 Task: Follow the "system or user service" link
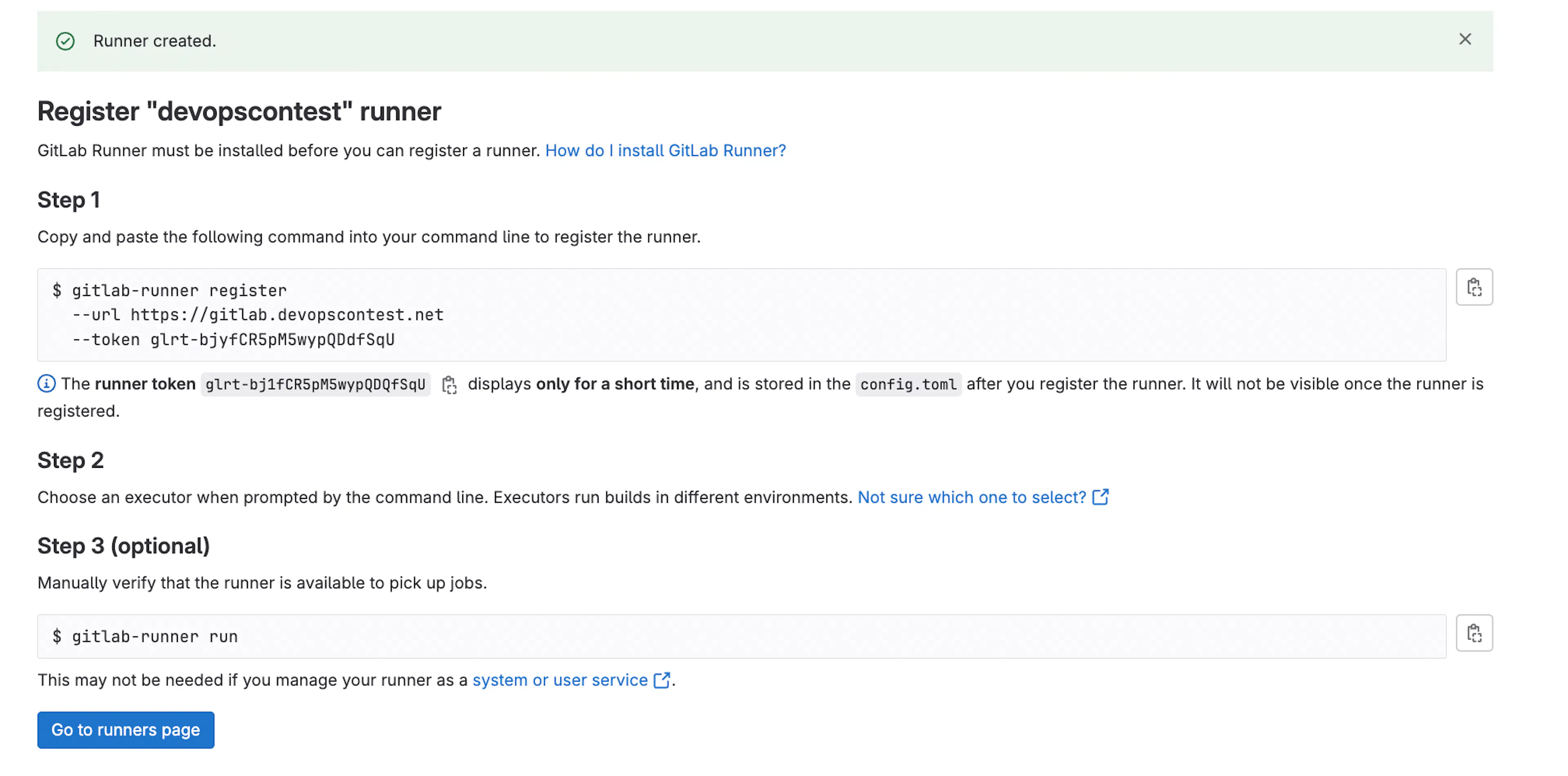coord(560,680)
